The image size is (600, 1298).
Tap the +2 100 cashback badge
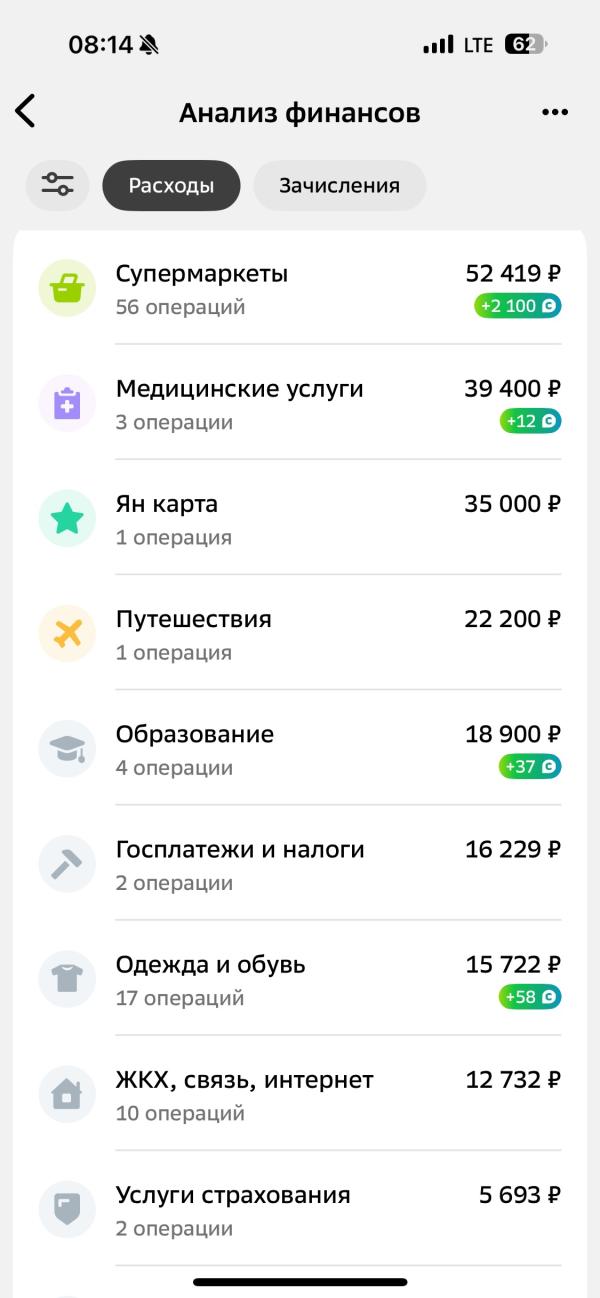518,306
